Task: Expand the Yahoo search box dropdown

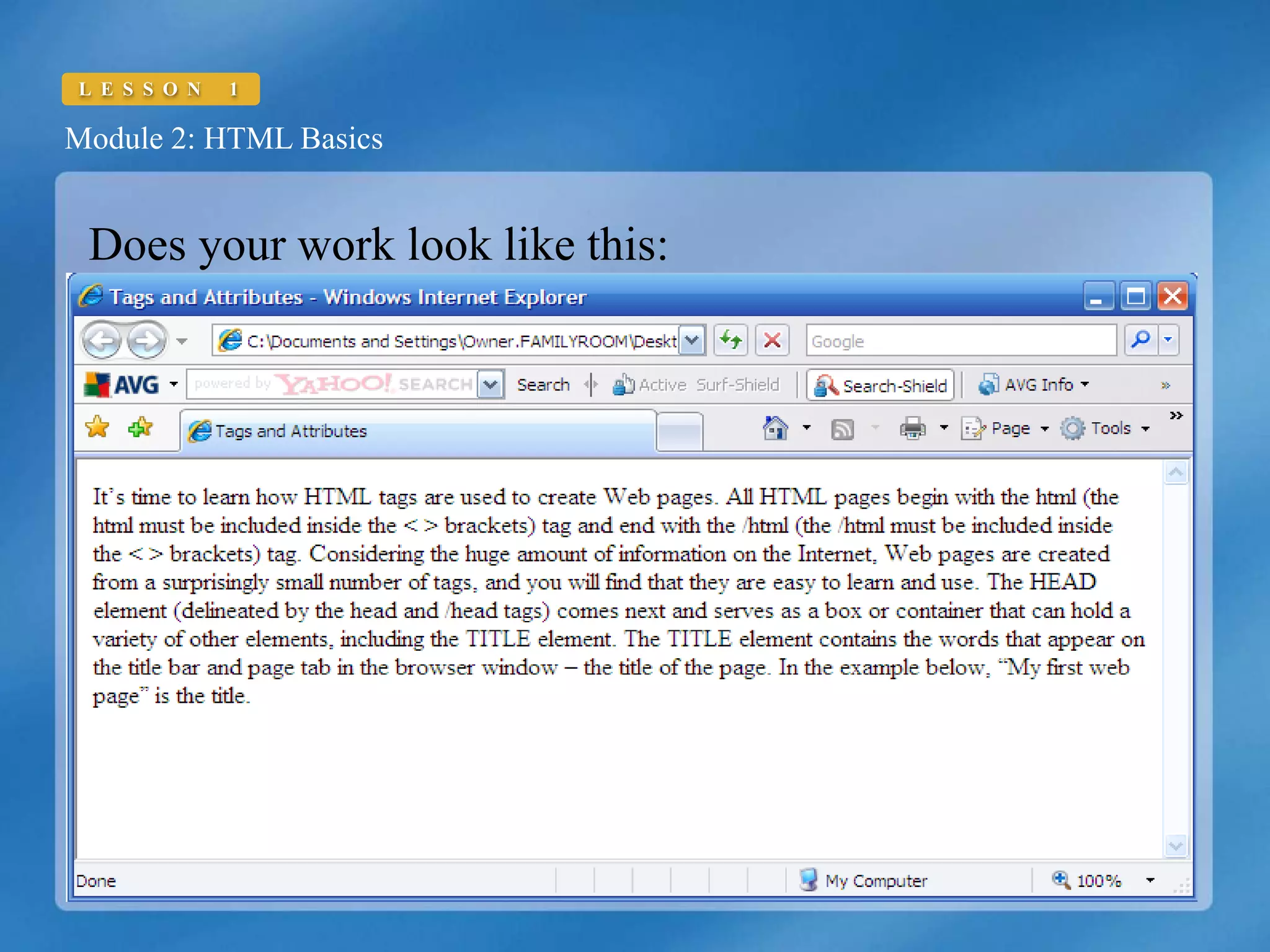Action: [x=491, y=384]
